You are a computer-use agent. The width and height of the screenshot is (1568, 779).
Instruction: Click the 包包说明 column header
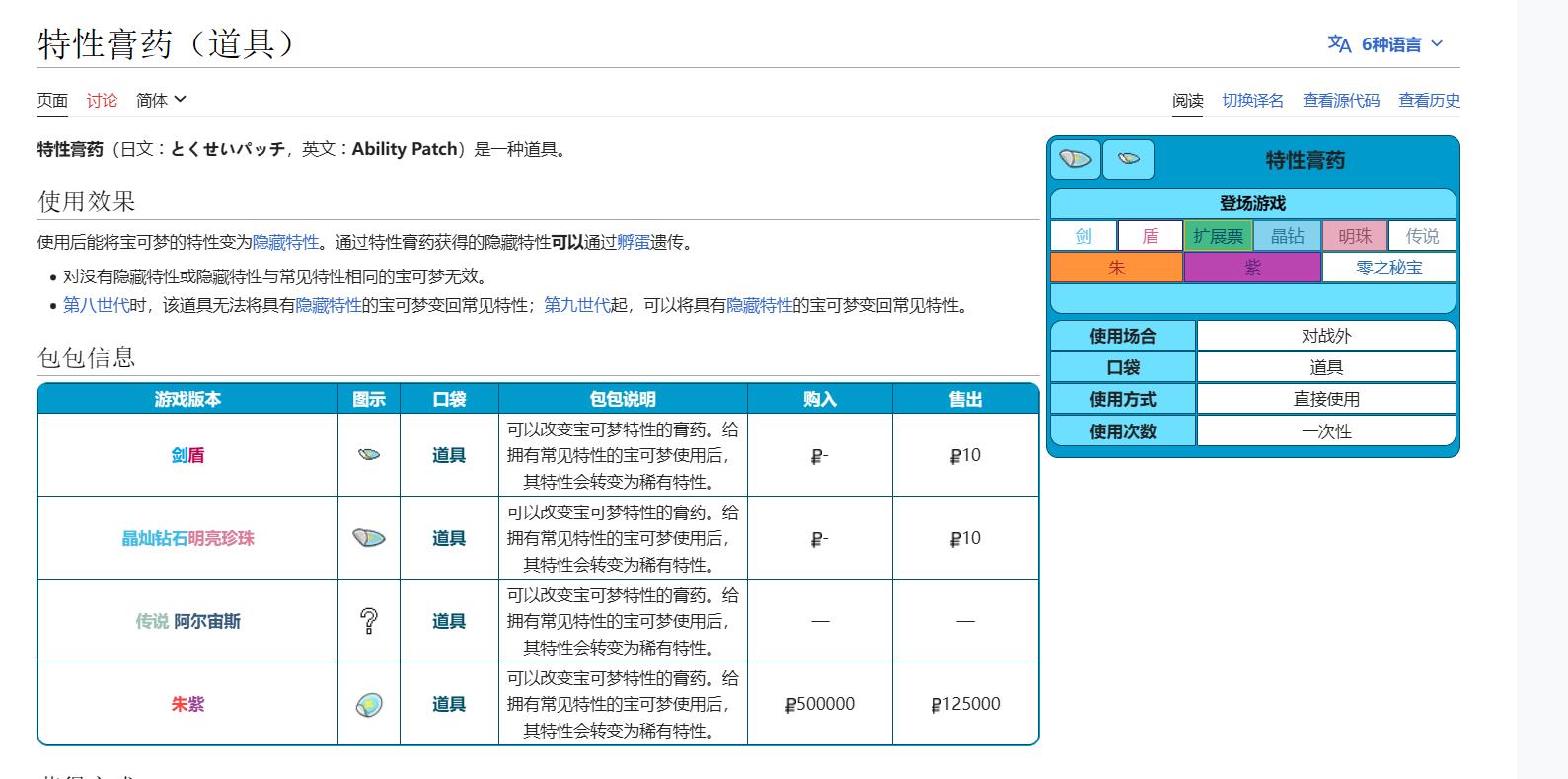pyautogui.click(x=623, y=399)
